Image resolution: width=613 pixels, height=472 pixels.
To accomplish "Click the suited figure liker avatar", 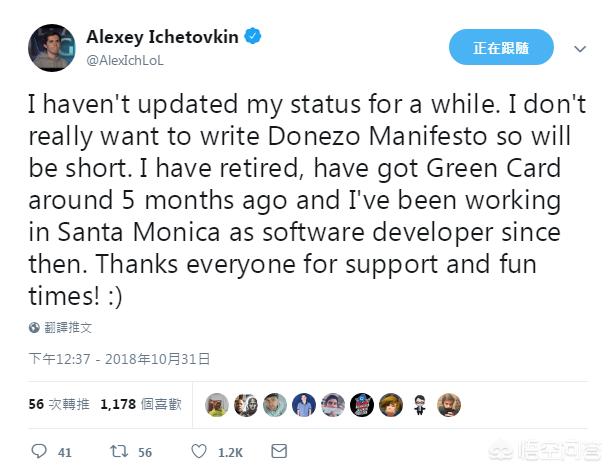I will tap(420, 405).
